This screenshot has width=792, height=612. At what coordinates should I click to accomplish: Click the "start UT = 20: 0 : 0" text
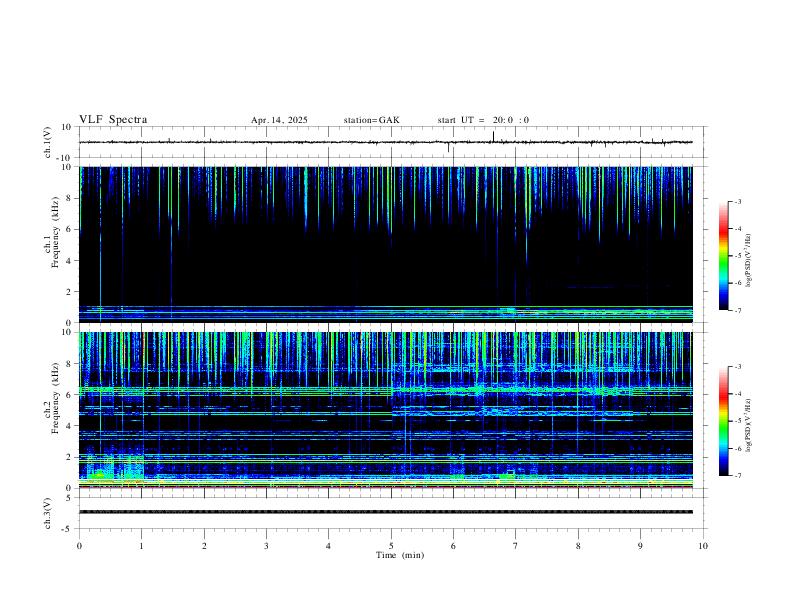pyautogui.click(x=483, y=120)
